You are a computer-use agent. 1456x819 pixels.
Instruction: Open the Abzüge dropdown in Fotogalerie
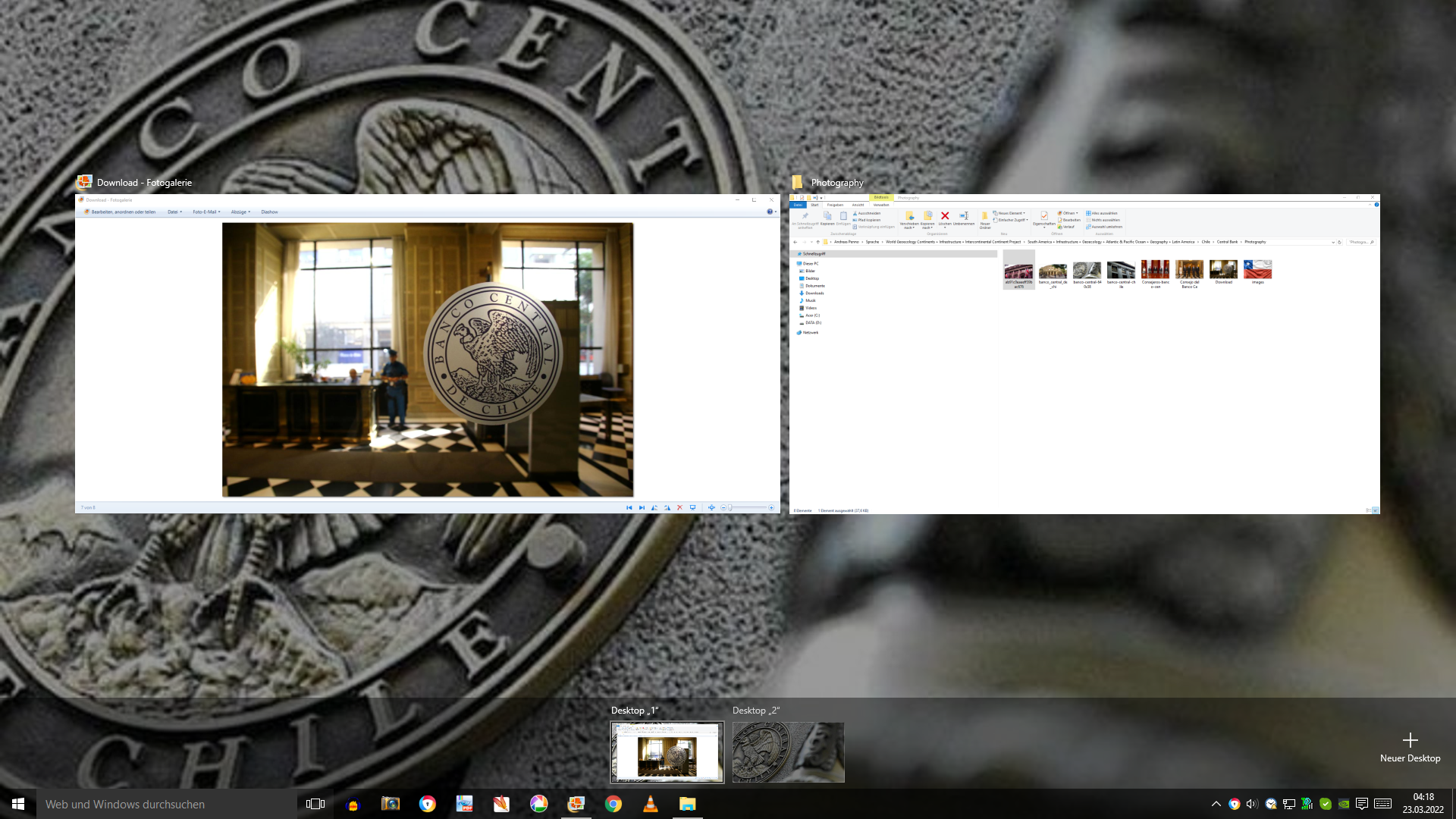click(x=240, y=212)
